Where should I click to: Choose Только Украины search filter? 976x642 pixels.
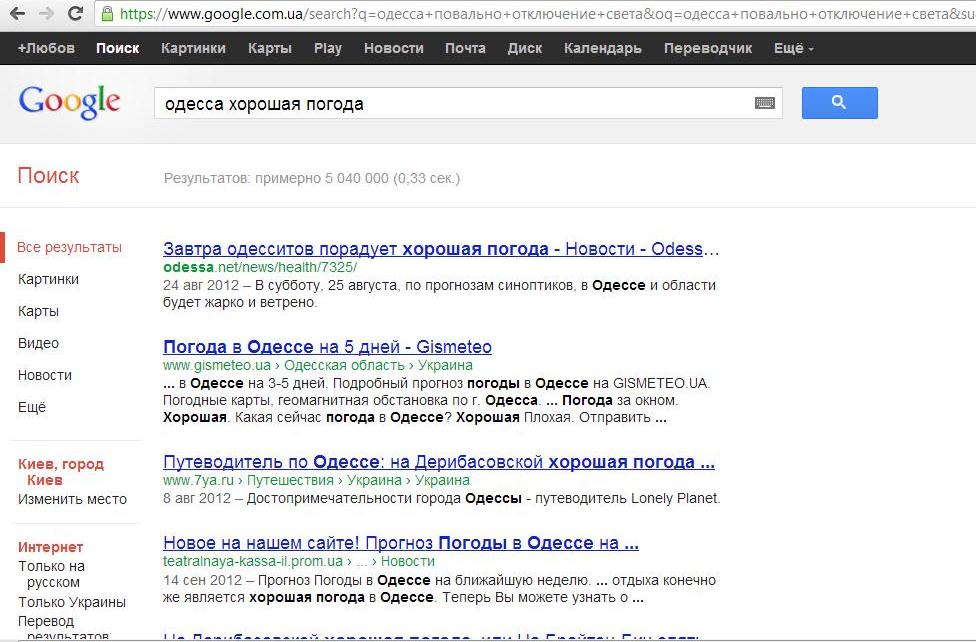pos(72,602)
